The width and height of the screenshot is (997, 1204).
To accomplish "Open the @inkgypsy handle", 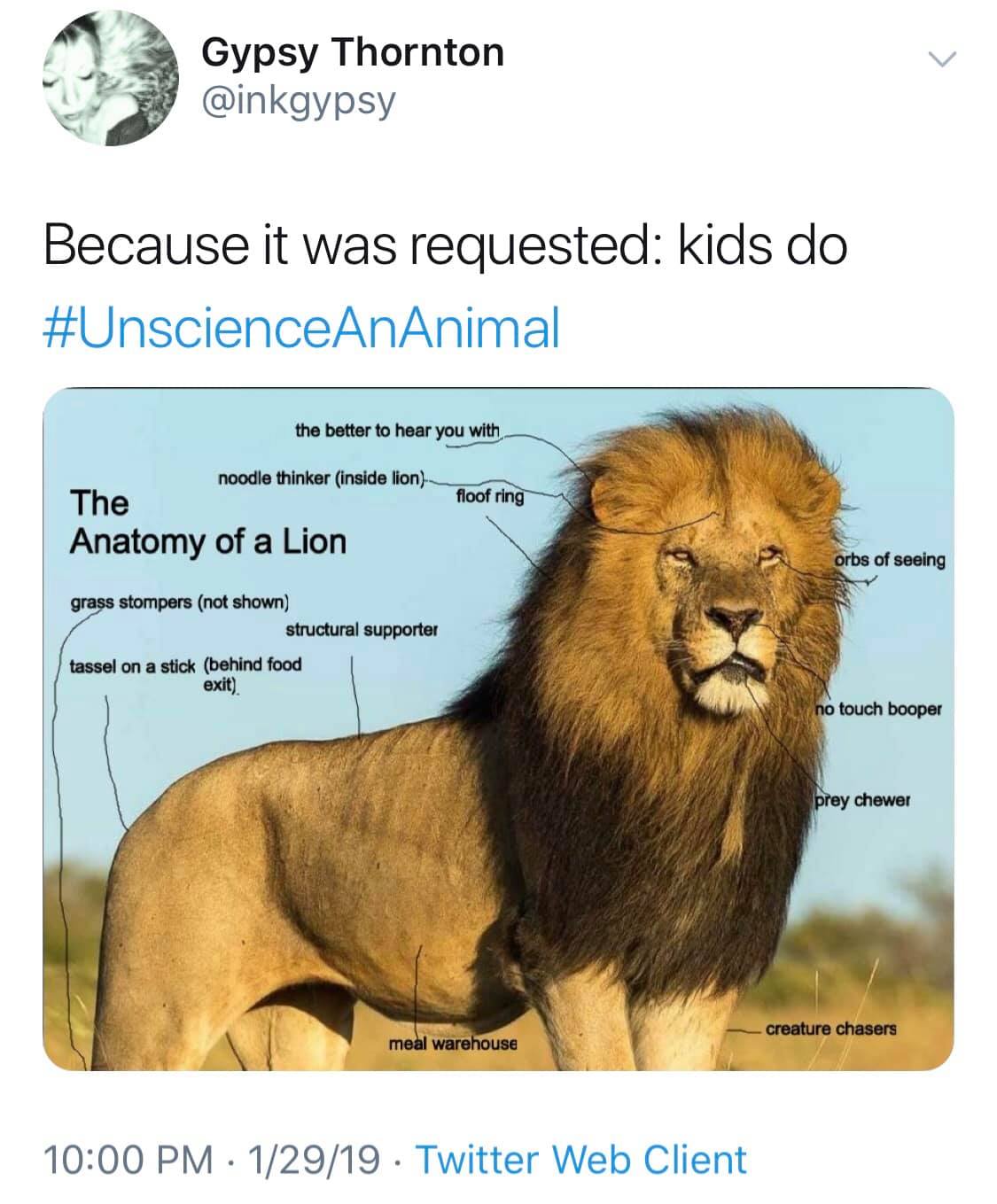I will [298, 104].
